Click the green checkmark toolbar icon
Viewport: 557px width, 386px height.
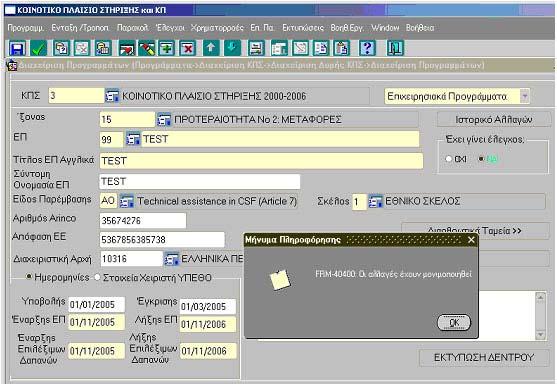tap(38, 48)
